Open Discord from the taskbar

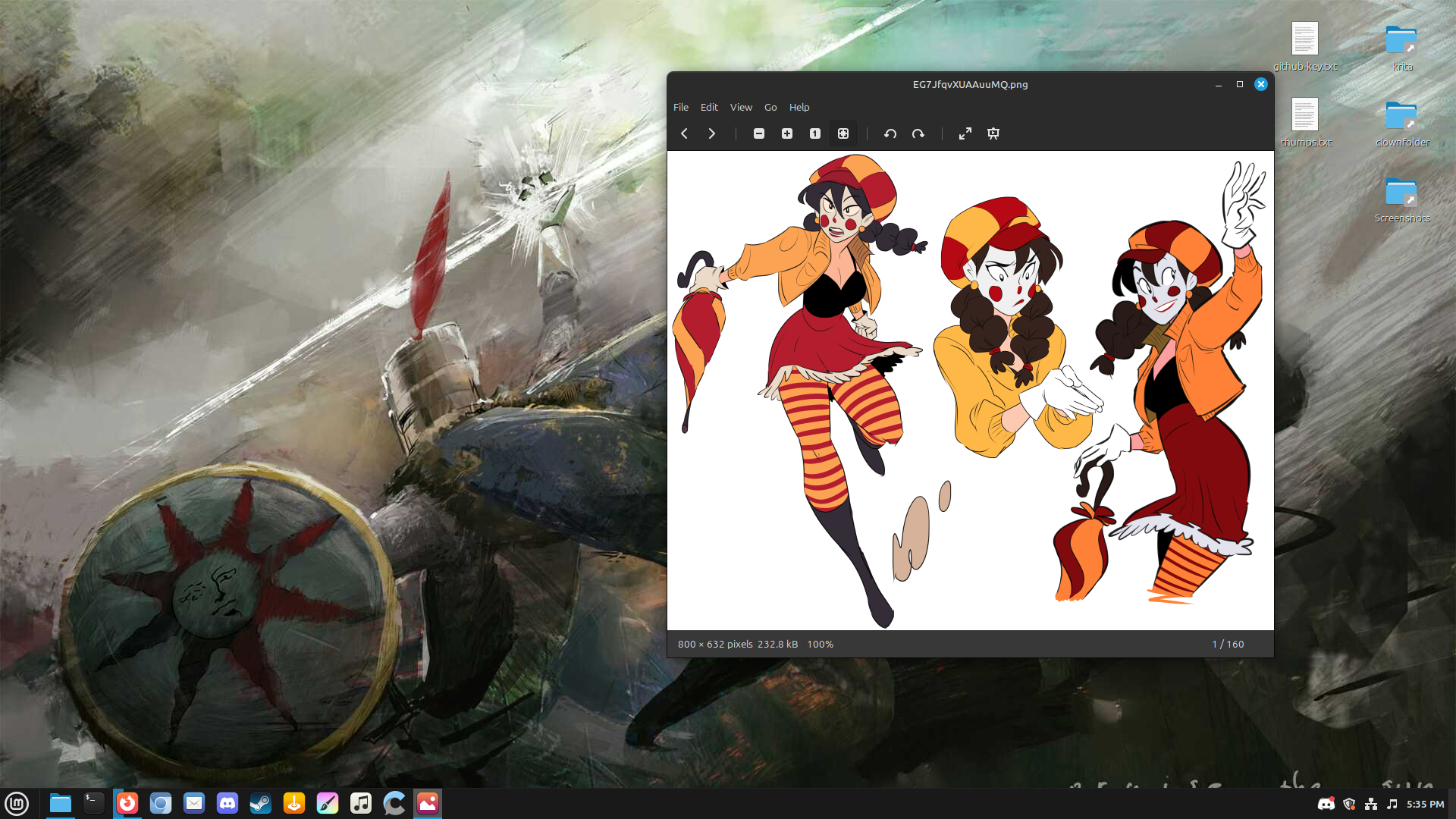(227, 803)
